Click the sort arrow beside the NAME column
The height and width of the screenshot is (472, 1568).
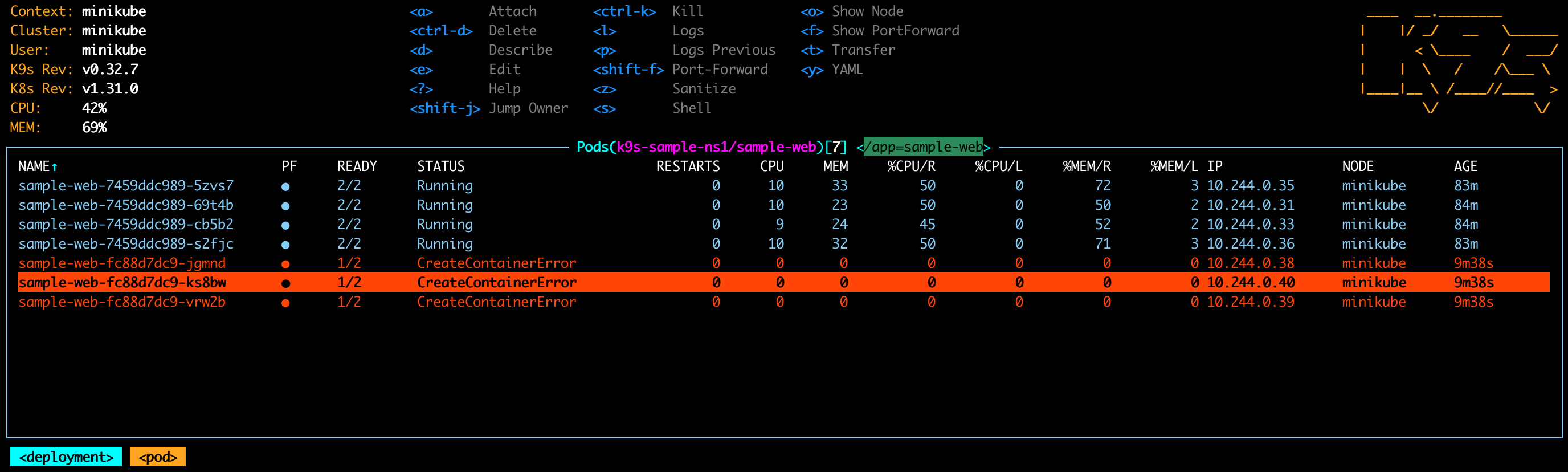pyautogui.click(x=54, y=166)
